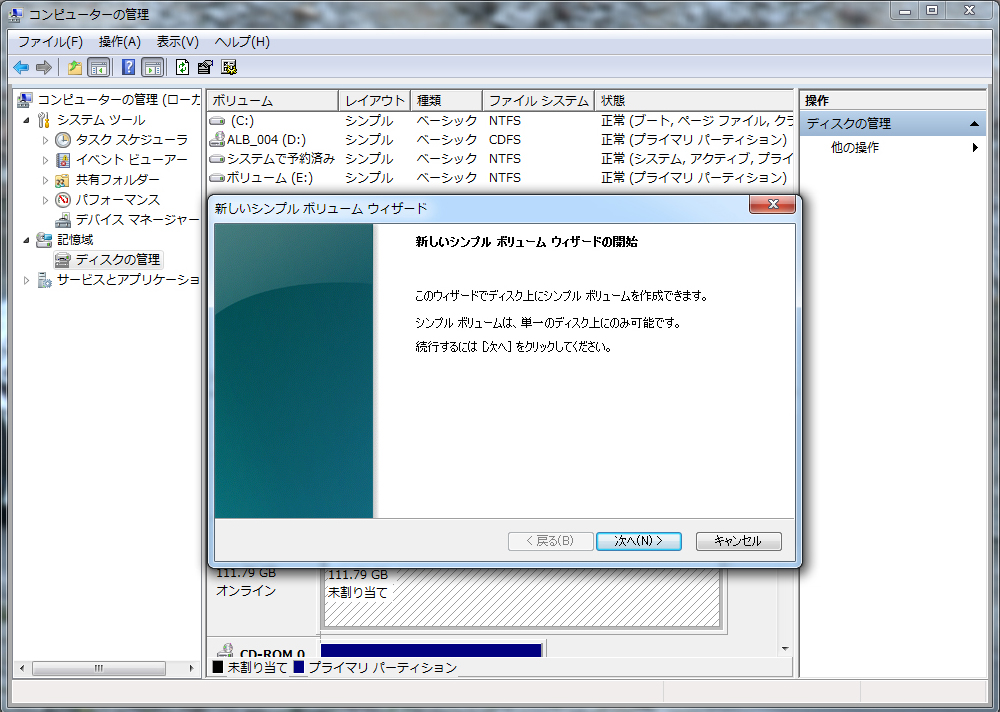Click the horizontal scrollbar below the tree pane
Image resolution: width=1000 pixels, height=712 pixels.
click(100, 668)
